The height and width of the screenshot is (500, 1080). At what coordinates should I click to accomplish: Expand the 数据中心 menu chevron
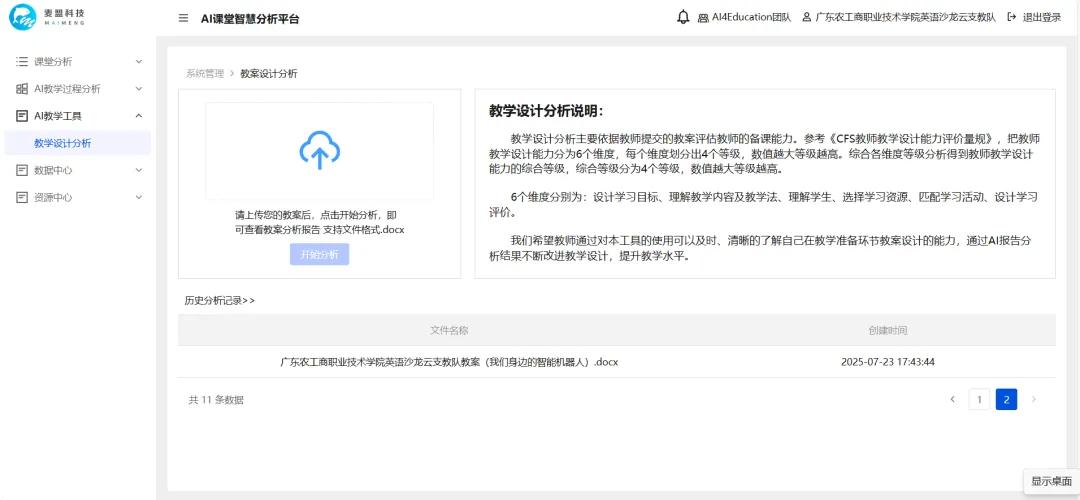click(x=138, y=170)
